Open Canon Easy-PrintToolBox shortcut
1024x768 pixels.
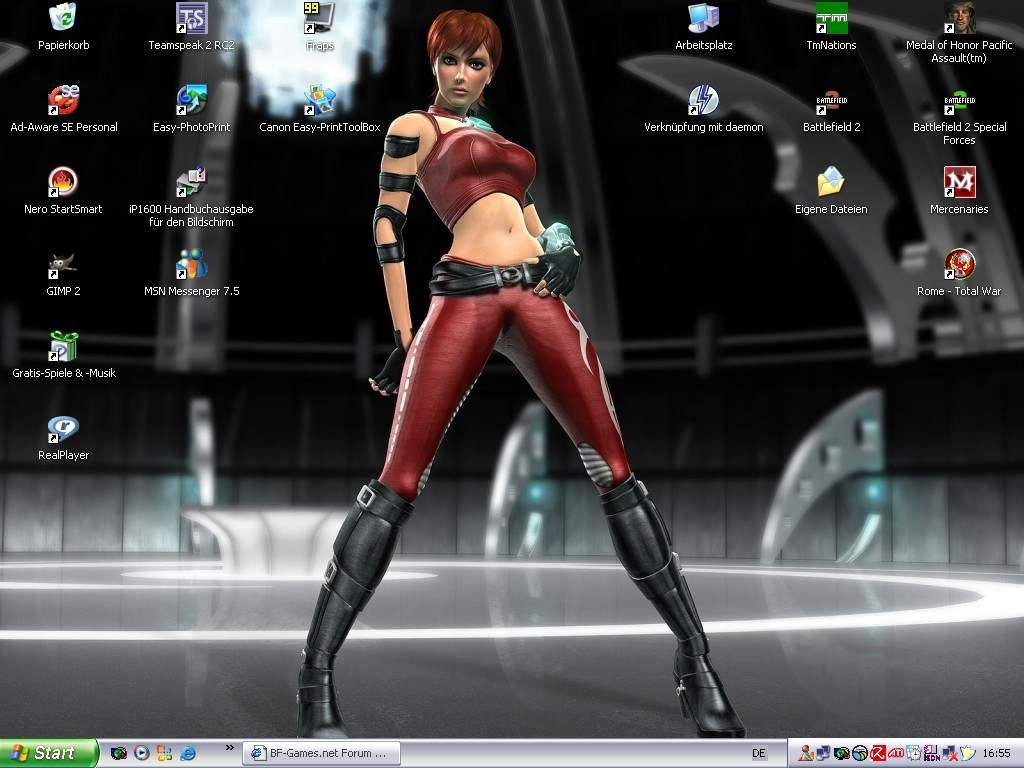tap(319, 108)
